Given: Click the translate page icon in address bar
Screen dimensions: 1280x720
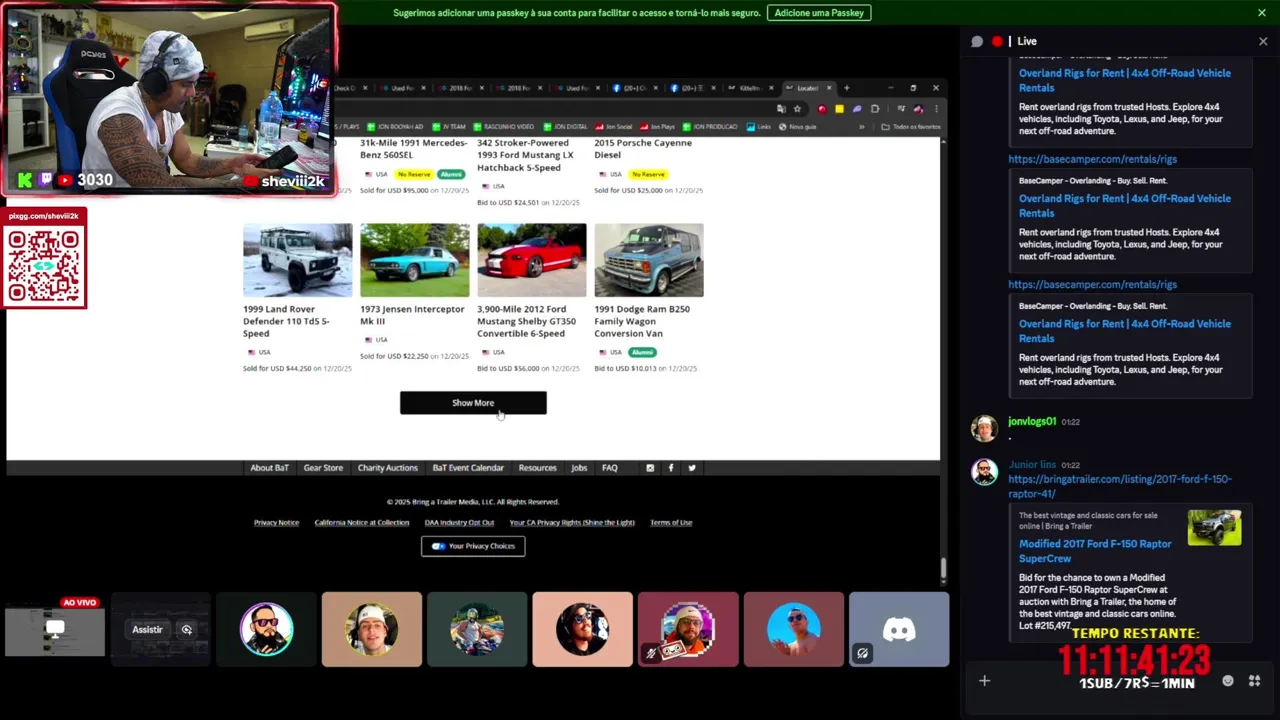Looking at the screenshot, I should 781,109.
